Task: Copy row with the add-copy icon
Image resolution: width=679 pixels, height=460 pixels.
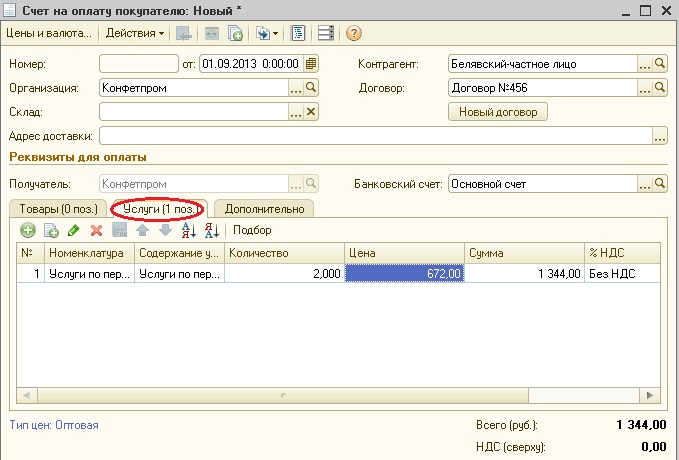Action: pos(51,230)
